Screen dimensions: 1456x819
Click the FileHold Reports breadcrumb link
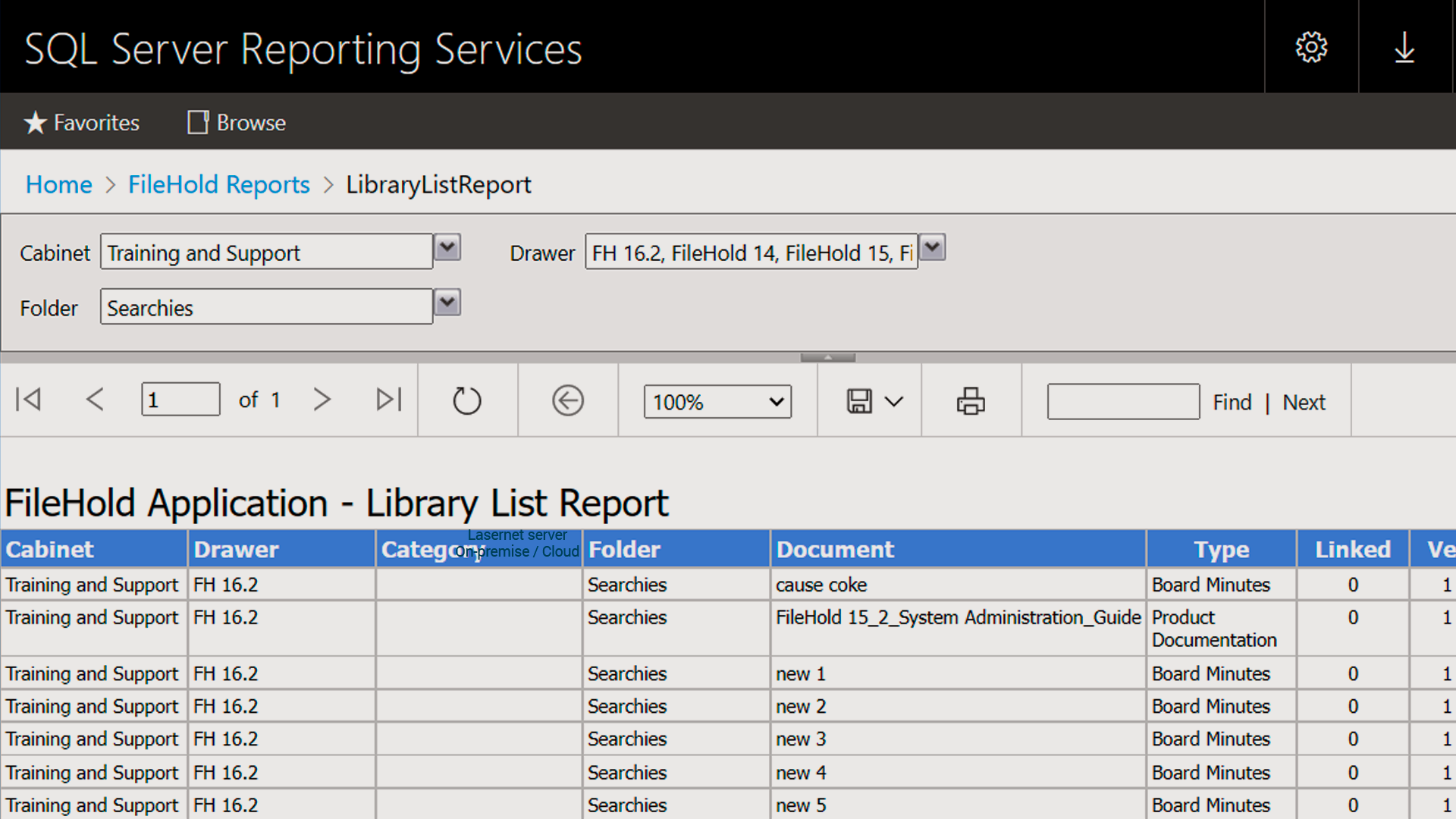[x=219, y=184]
